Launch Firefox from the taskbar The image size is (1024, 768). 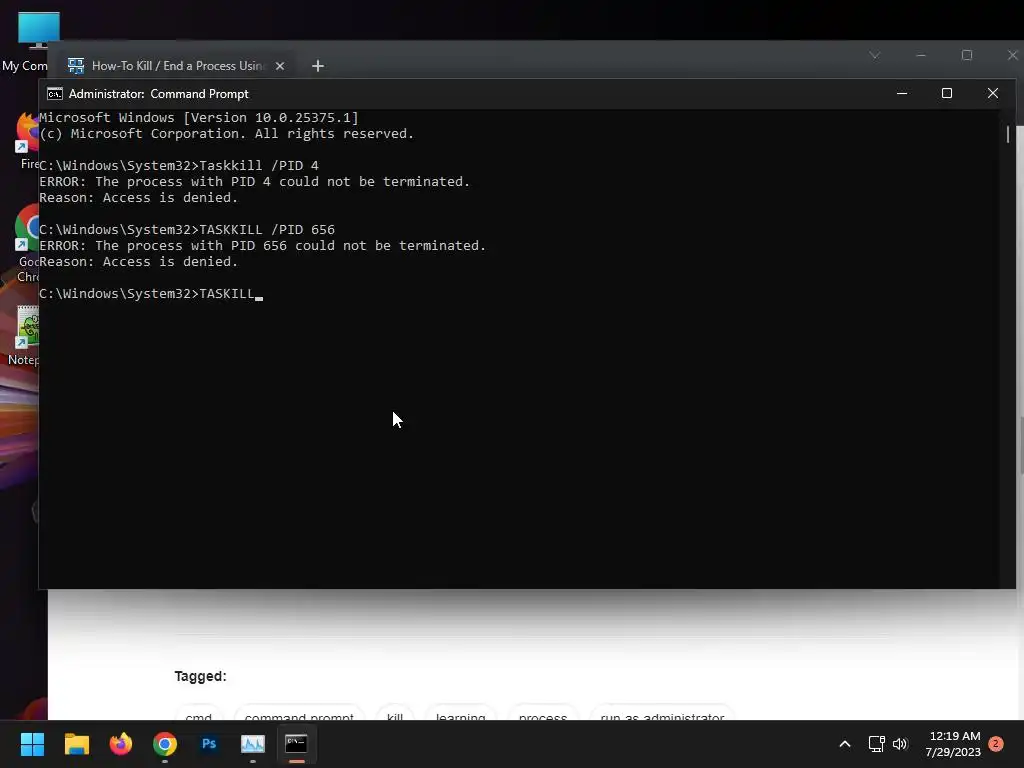pos(120,744)
